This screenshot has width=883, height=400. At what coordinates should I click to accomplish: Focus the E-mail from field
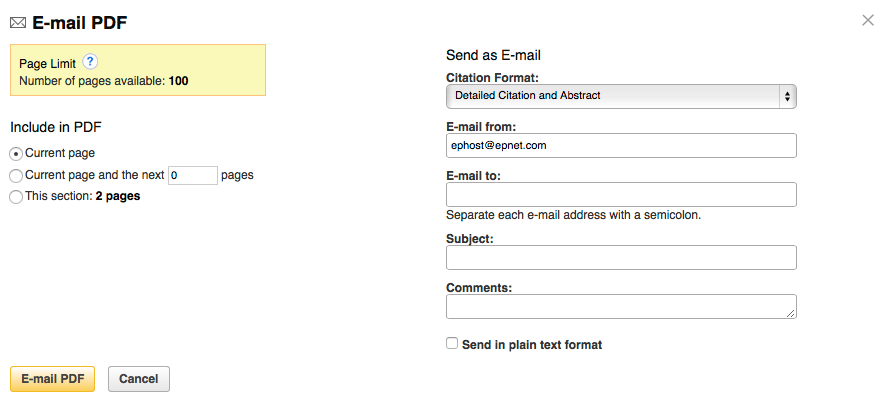pyautogui.click(x=620, y=146)
